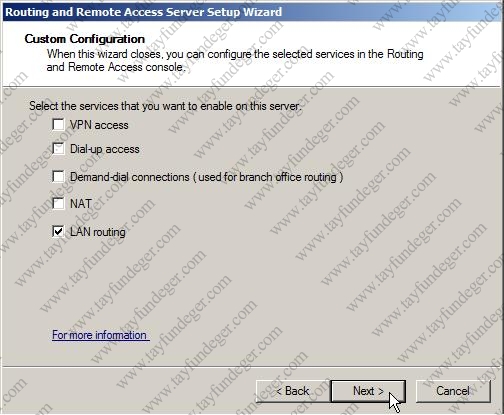Enable the VPN access checkbox
The width and height of the screenshot is (504, 415).
click(x=58, y=125)
